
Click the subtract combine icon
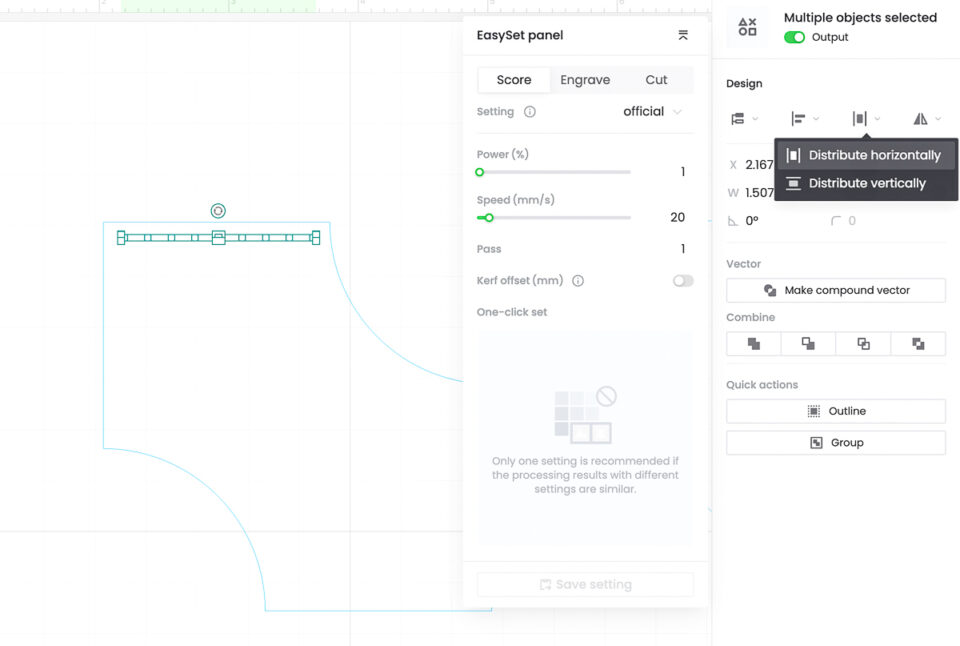click(808, 344)
